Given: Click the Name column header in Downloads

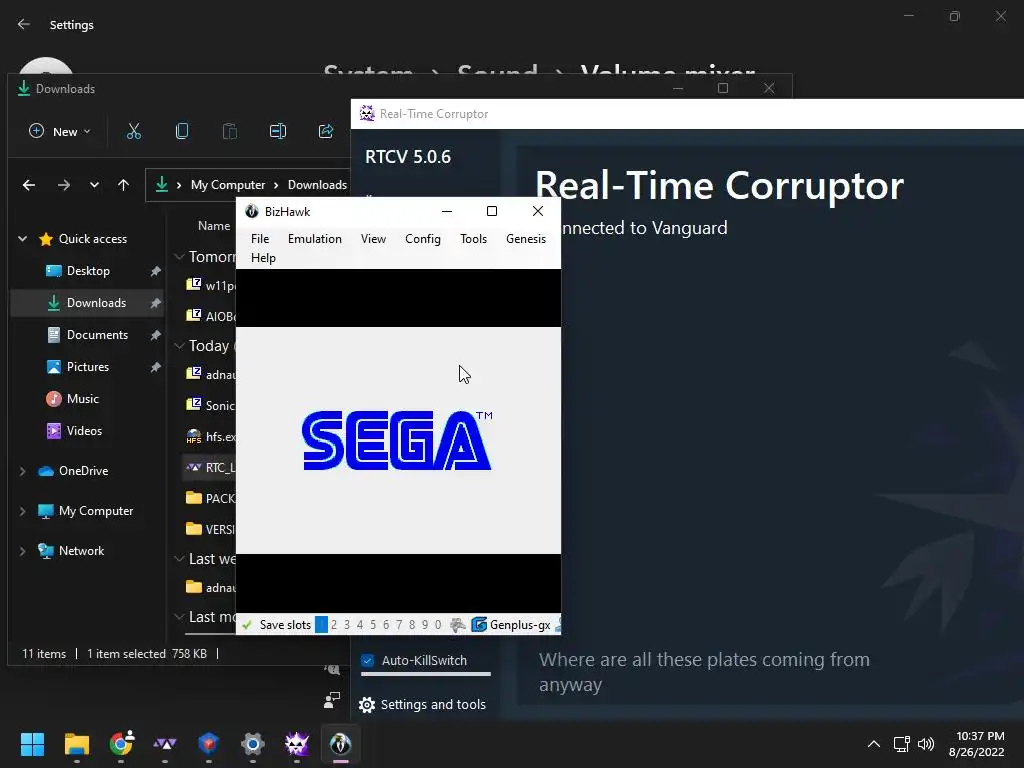Looking at the screenshot, I should pos(214,226).
